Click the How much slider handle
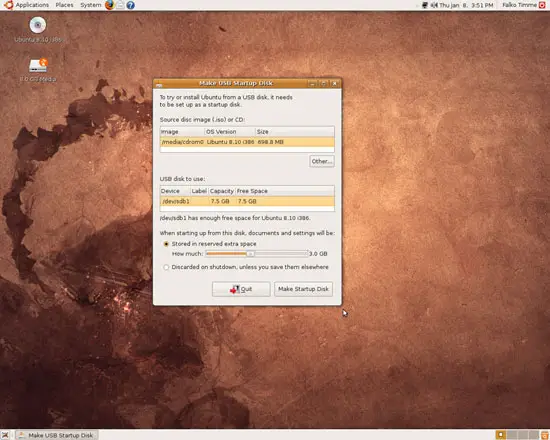Image resolution: width=550 pixels, height=440 pixels. (x=250, y=254)
